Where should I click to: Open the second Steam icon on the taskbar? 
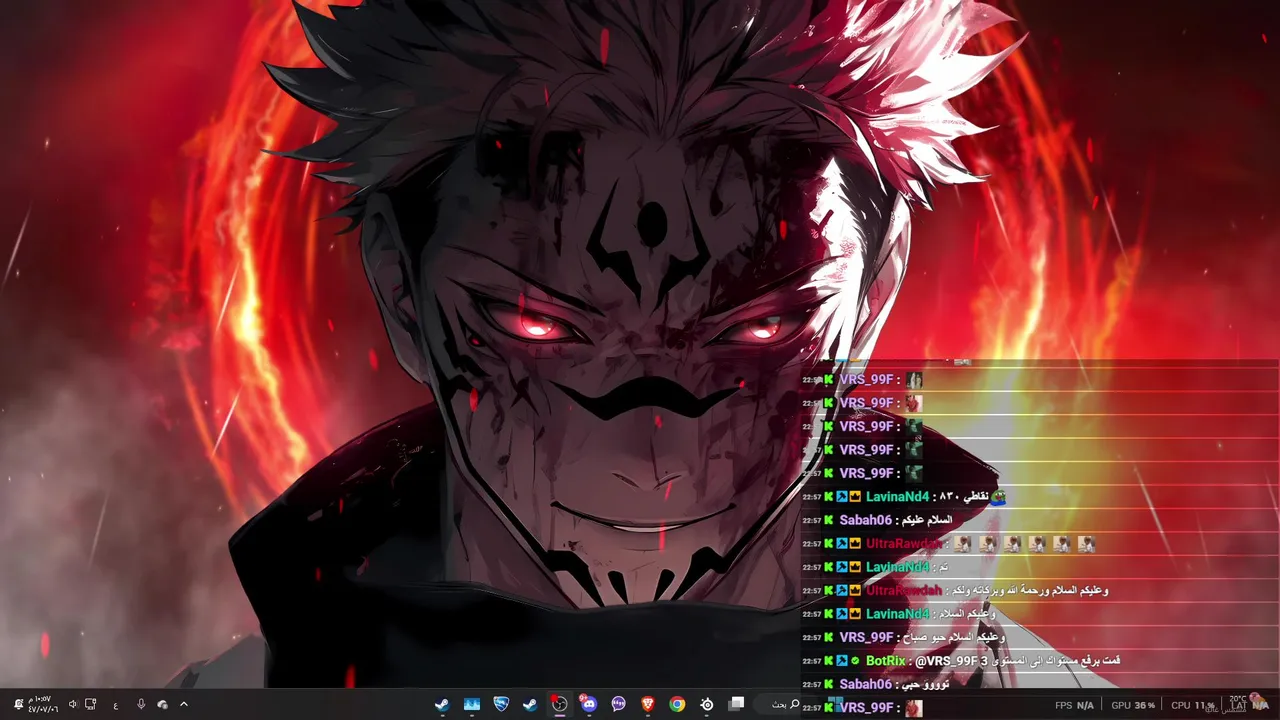530,704
